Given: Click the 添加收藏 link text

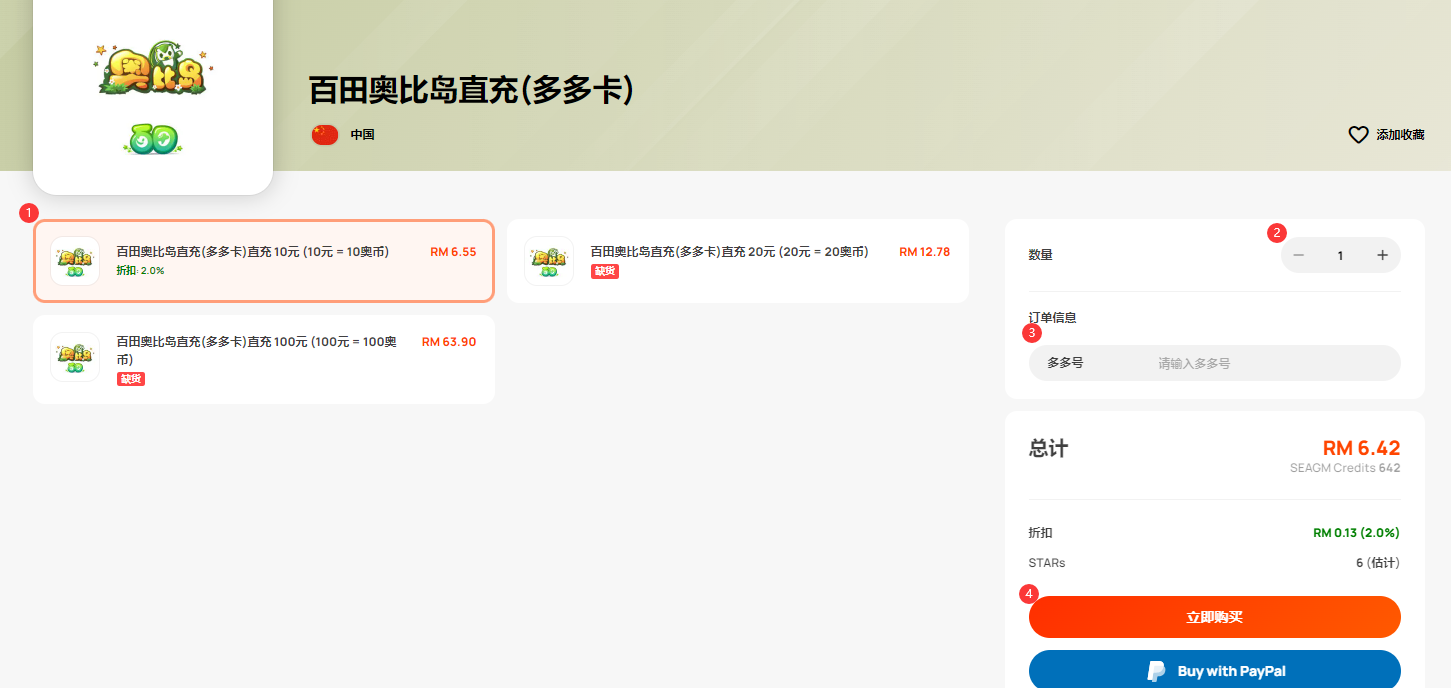Looking at the screenshot, I should tap(1400, 135).
